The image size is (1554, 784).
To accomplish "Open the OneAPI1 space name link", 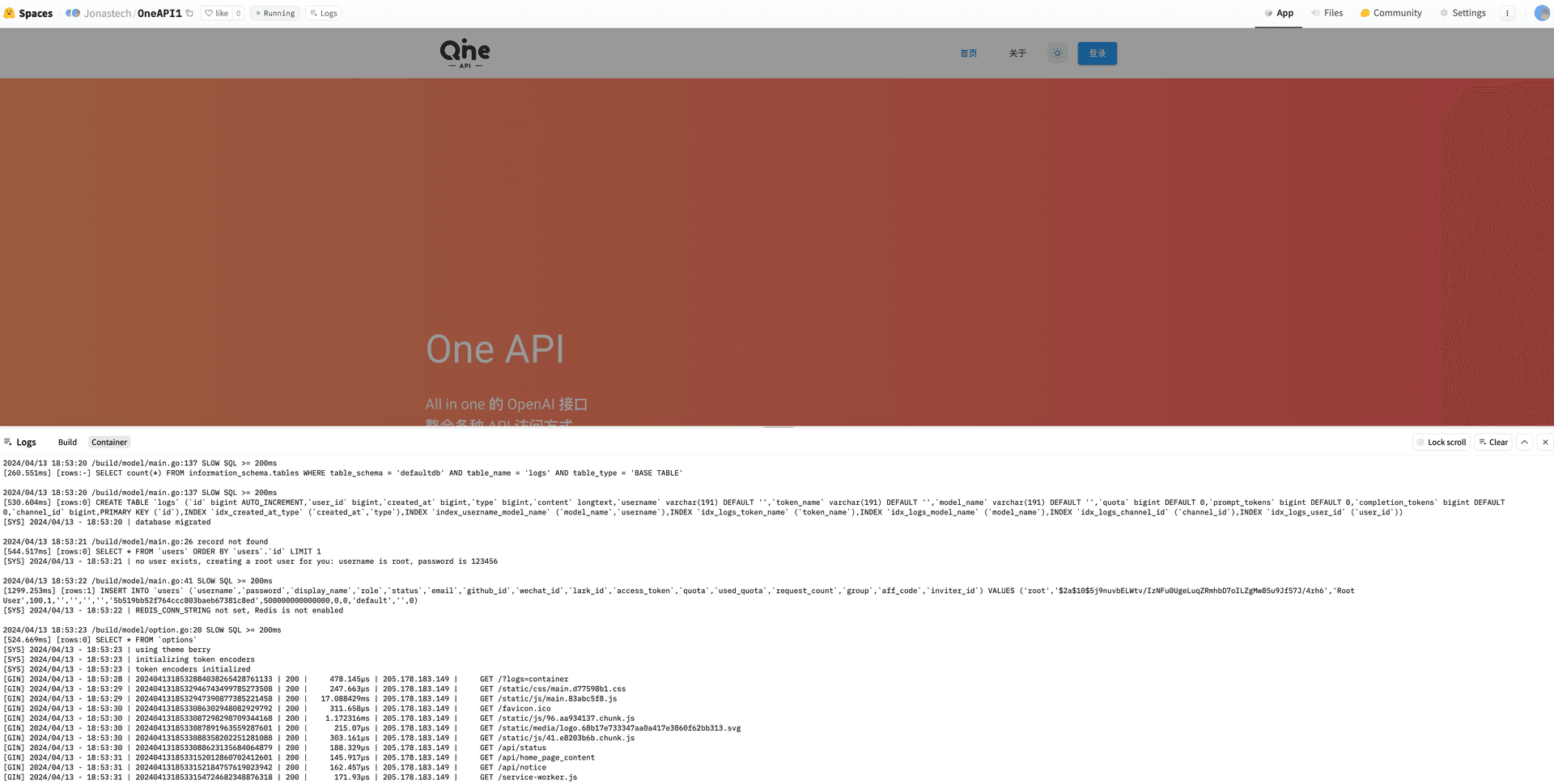I will click(159, 13).
